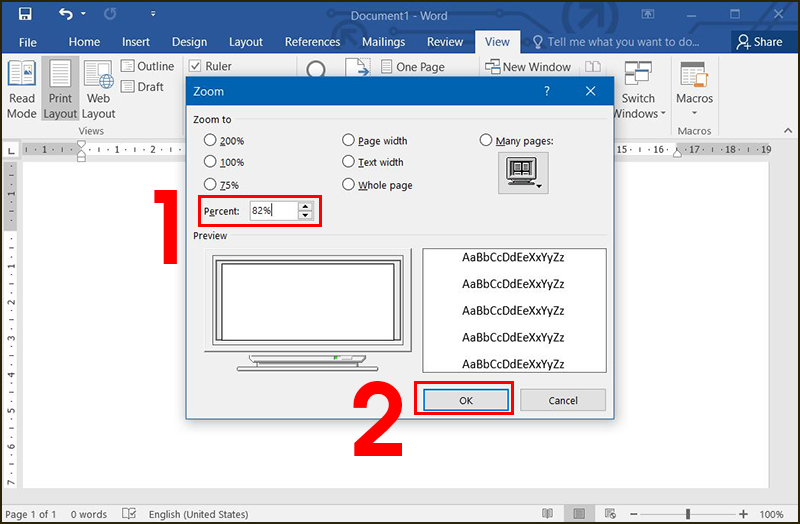800x524 pixels.
Task: Click the Share button
Action: coord(760,42)
